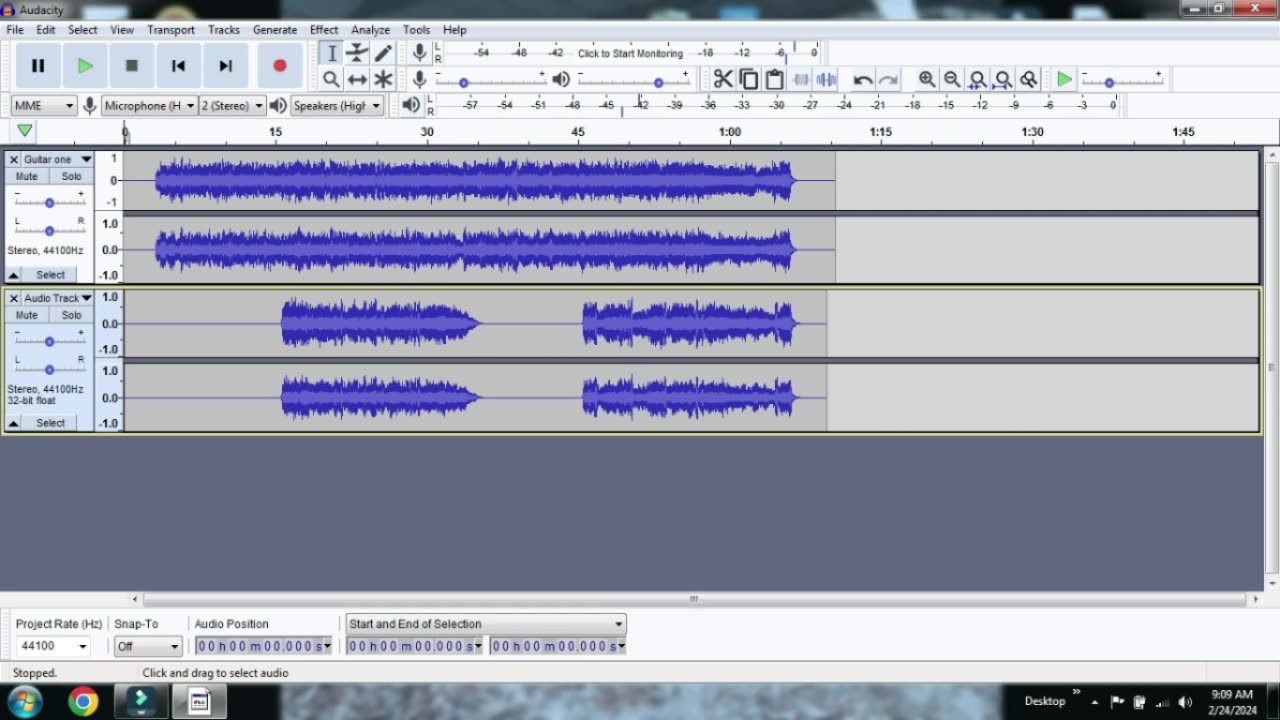Select the Draw pencil tool
Image resolution: width=1280 pixels, height=720 pixels.
(x=383, y=53)
